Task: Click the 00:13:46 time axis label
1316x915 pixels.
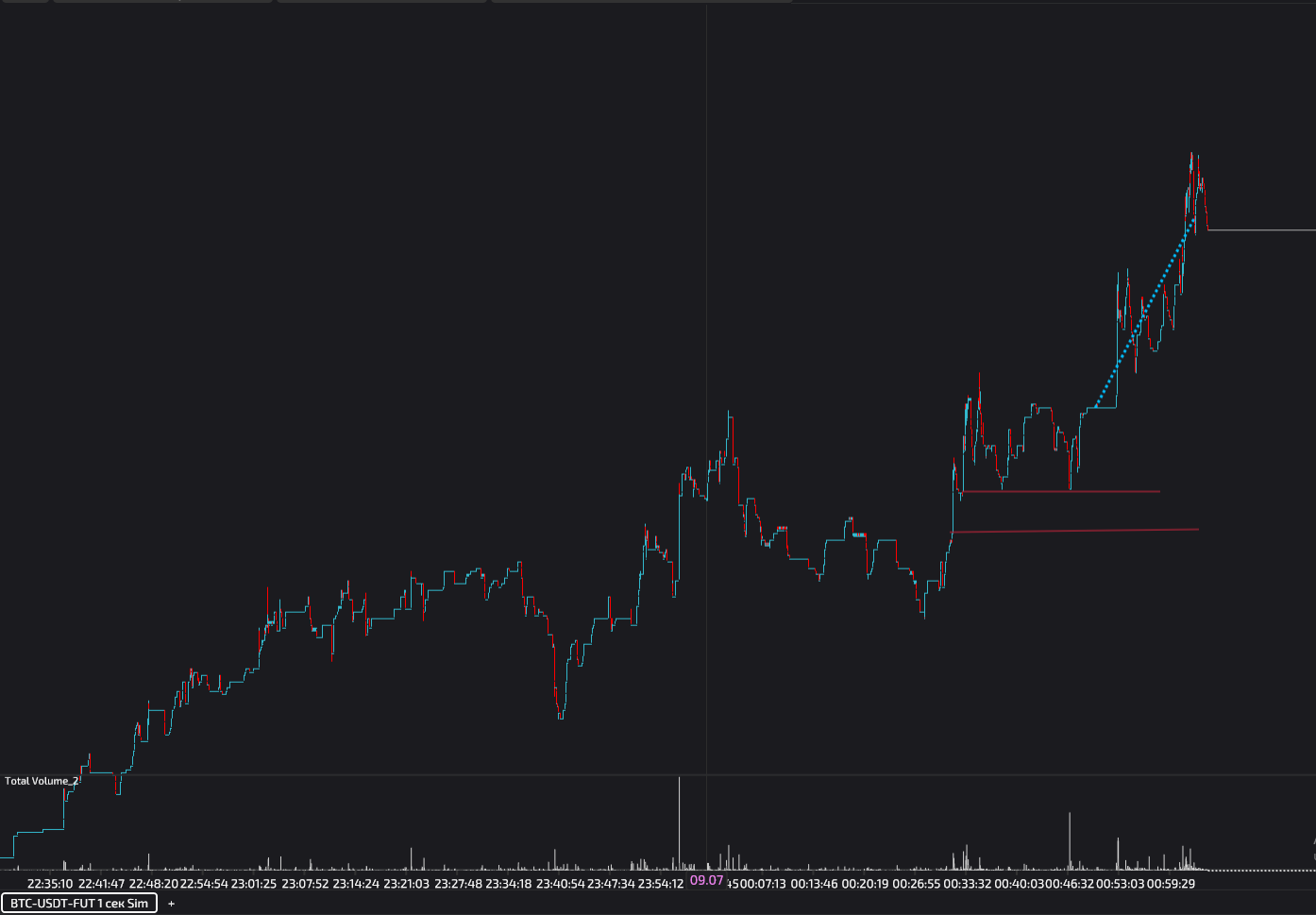Action: (814, 884)
